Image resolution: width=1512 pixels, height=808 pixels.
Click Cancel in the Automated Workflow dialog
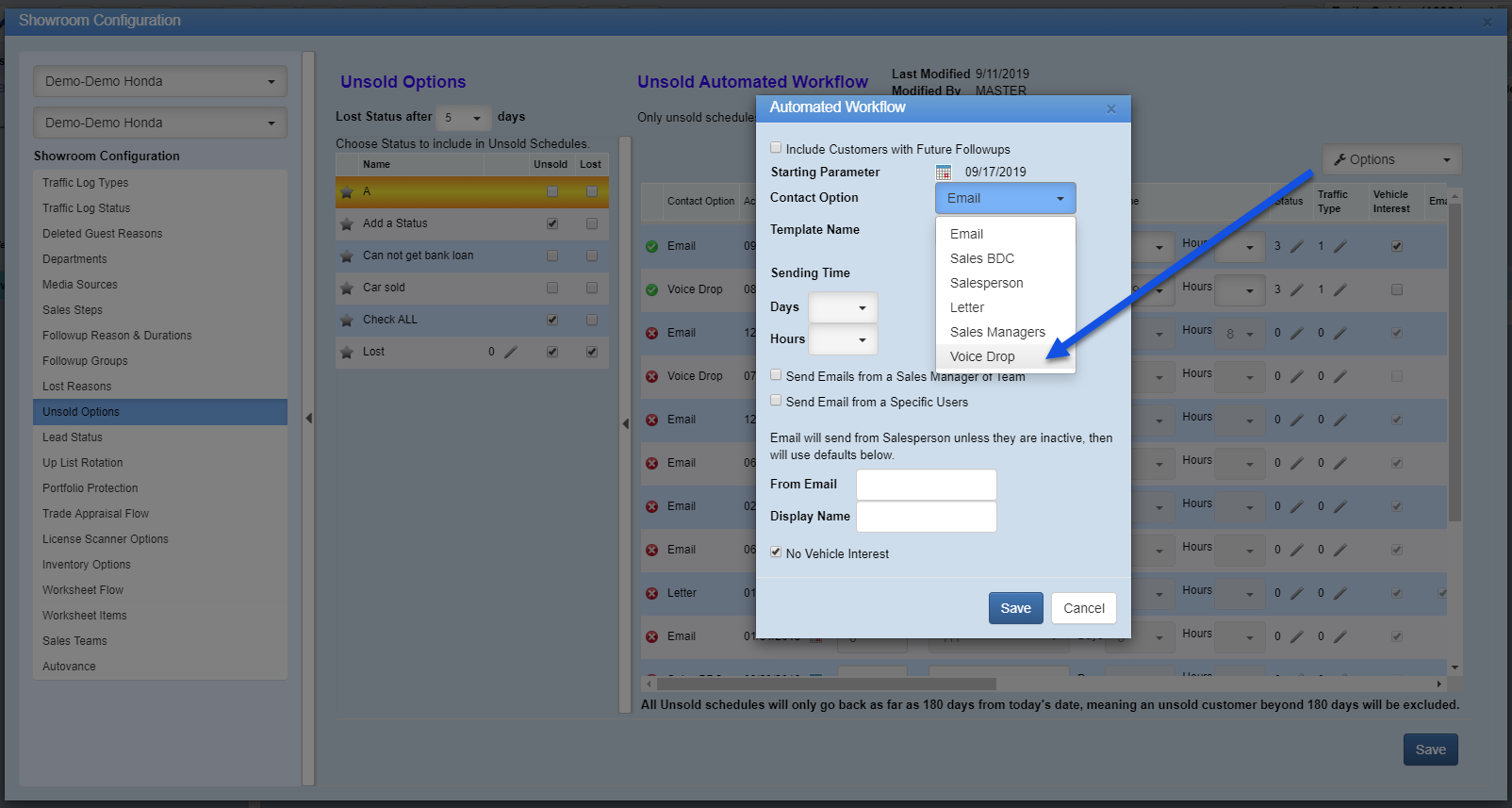tap(1083, 608)
